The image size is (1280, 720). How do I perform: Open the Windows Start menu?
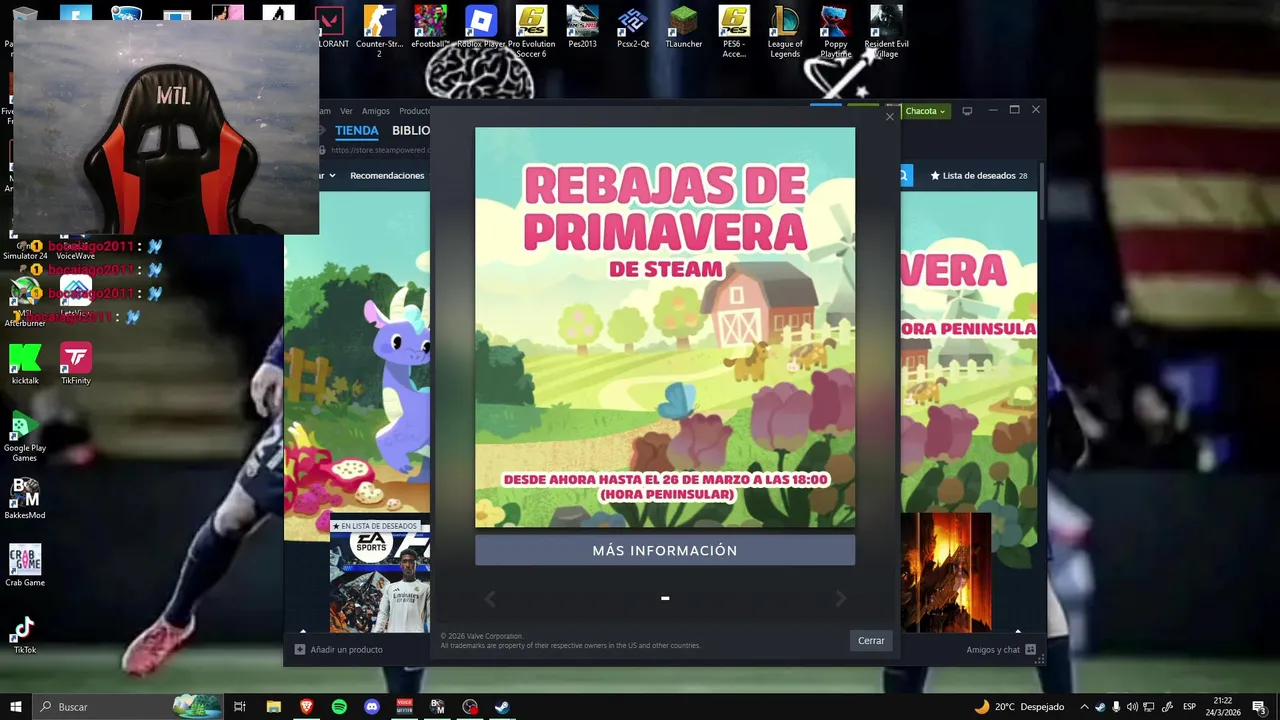[15, 707]
